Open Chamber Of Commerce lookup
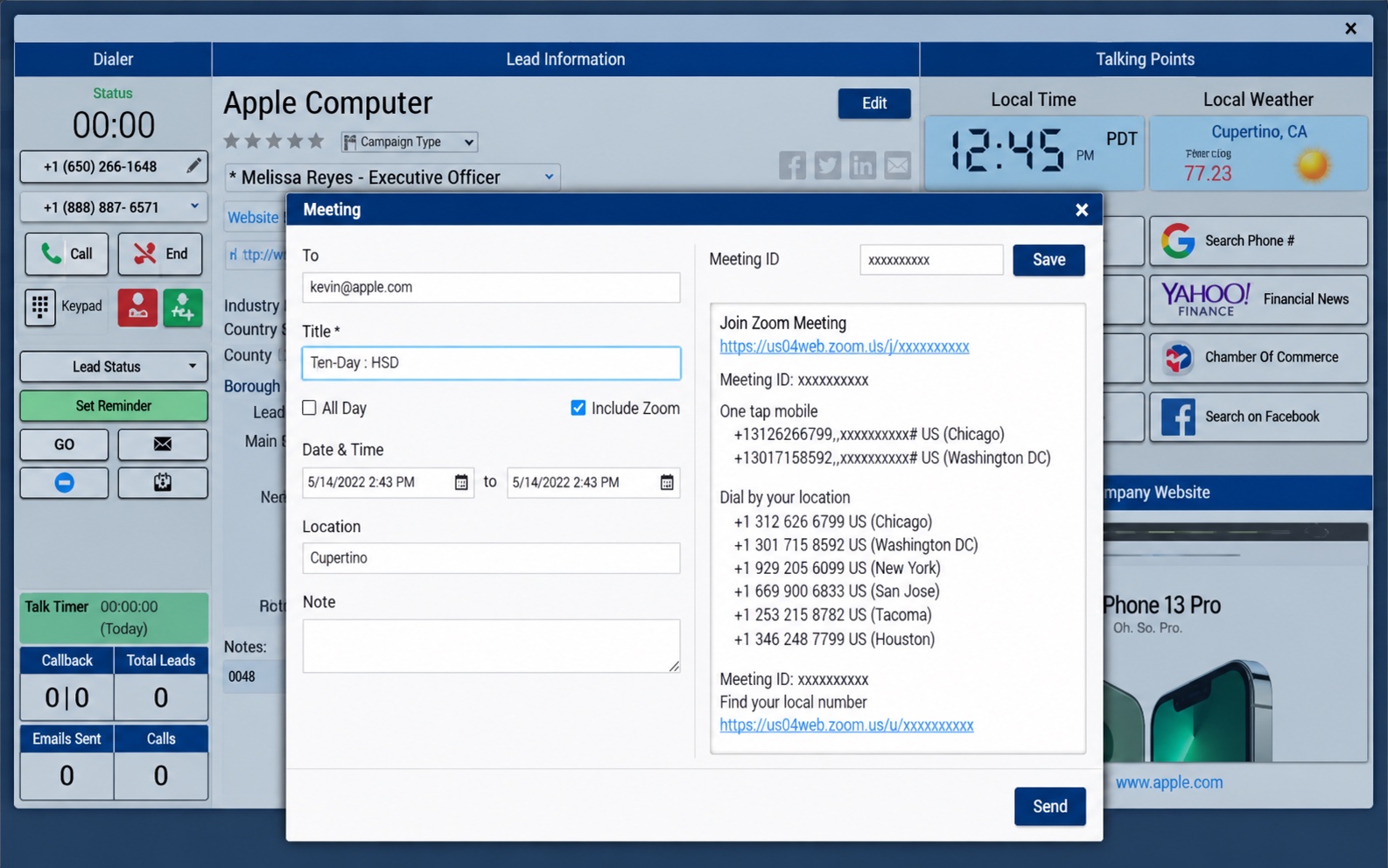Viewport: 1388px width, 868px height. click(1258, 358)
